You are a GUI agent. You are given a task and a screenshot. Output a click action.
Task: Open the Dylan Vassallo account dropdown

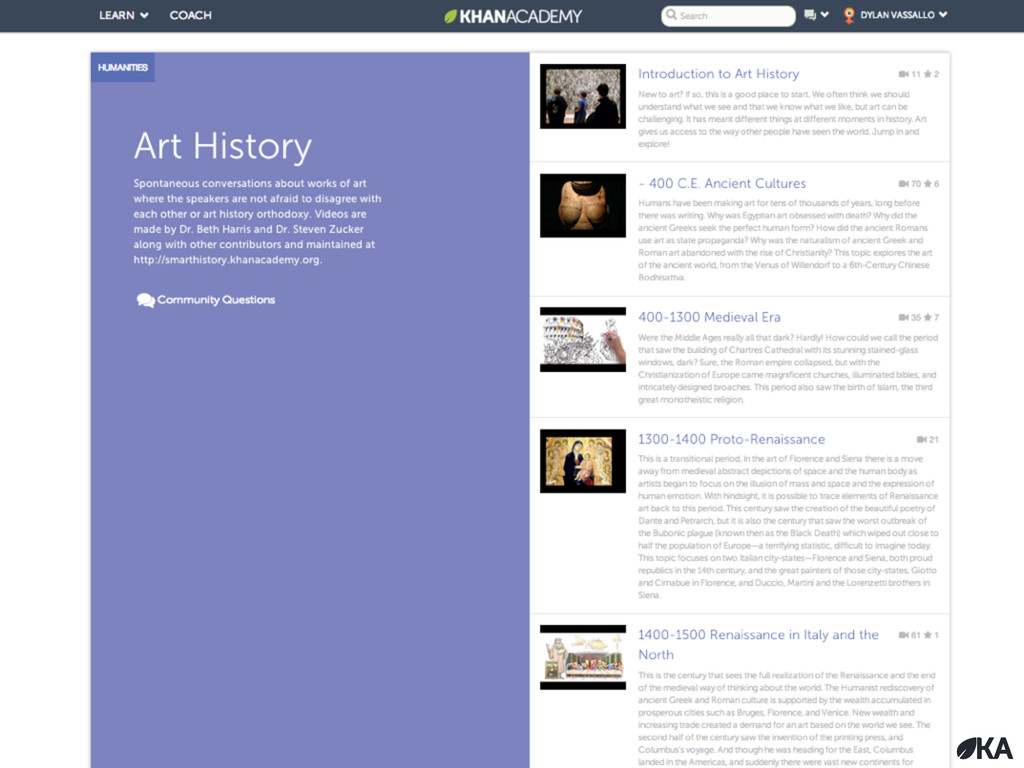pos(903,15)
